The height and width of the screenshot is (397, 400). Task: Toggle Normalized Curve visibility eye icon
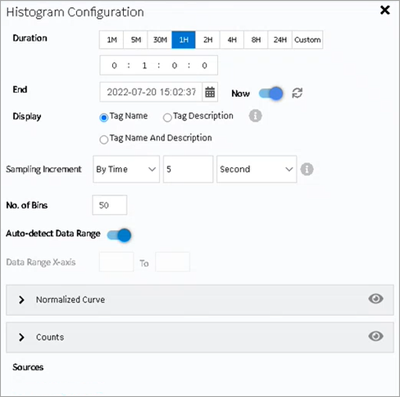(x=376, y=299)
